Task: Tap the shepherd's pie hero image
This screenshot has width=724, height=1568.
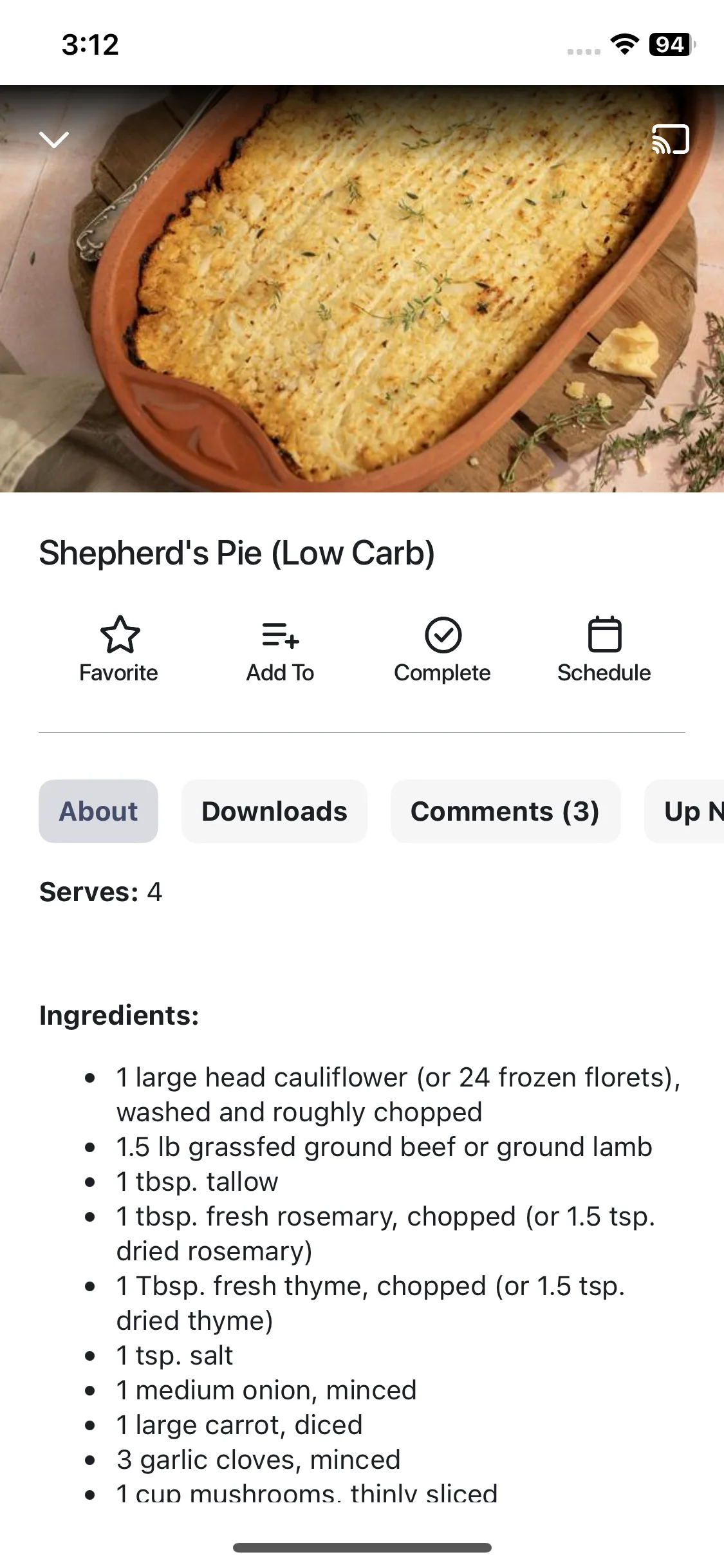Action: tap(362, 290)
